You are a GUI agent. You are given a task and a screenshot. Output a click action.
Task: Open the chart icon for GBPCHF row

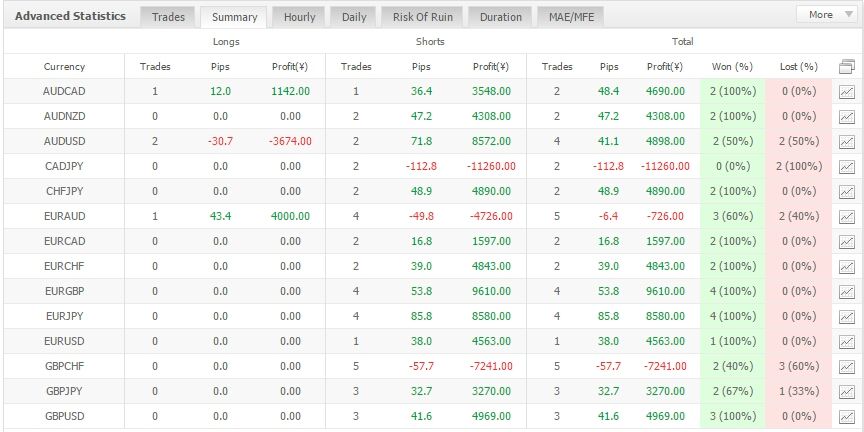pyautogui.click(x=846, y=366)
